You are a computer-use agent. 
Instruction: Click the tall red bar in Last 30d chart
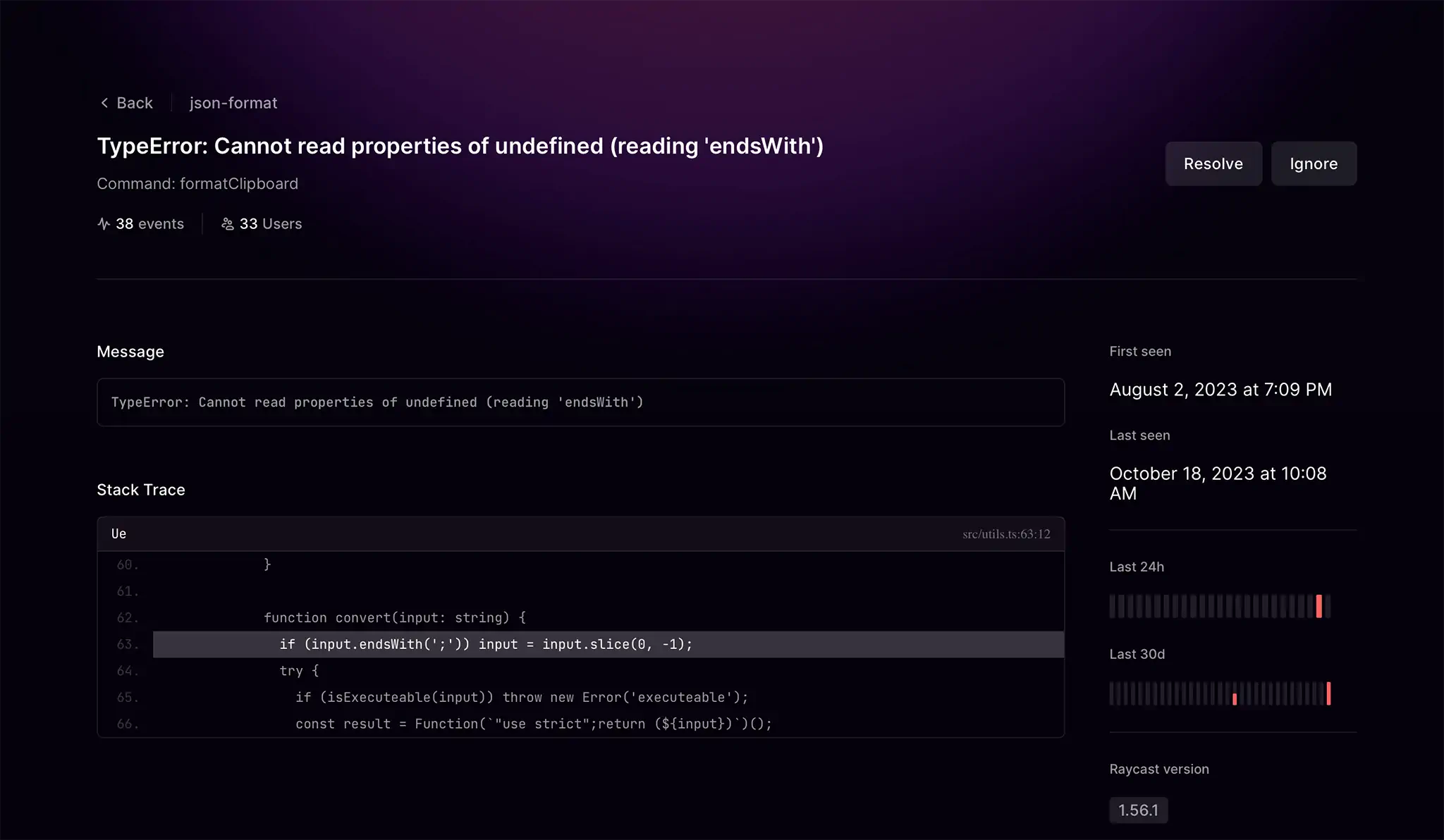click(x=1328, y=693)
